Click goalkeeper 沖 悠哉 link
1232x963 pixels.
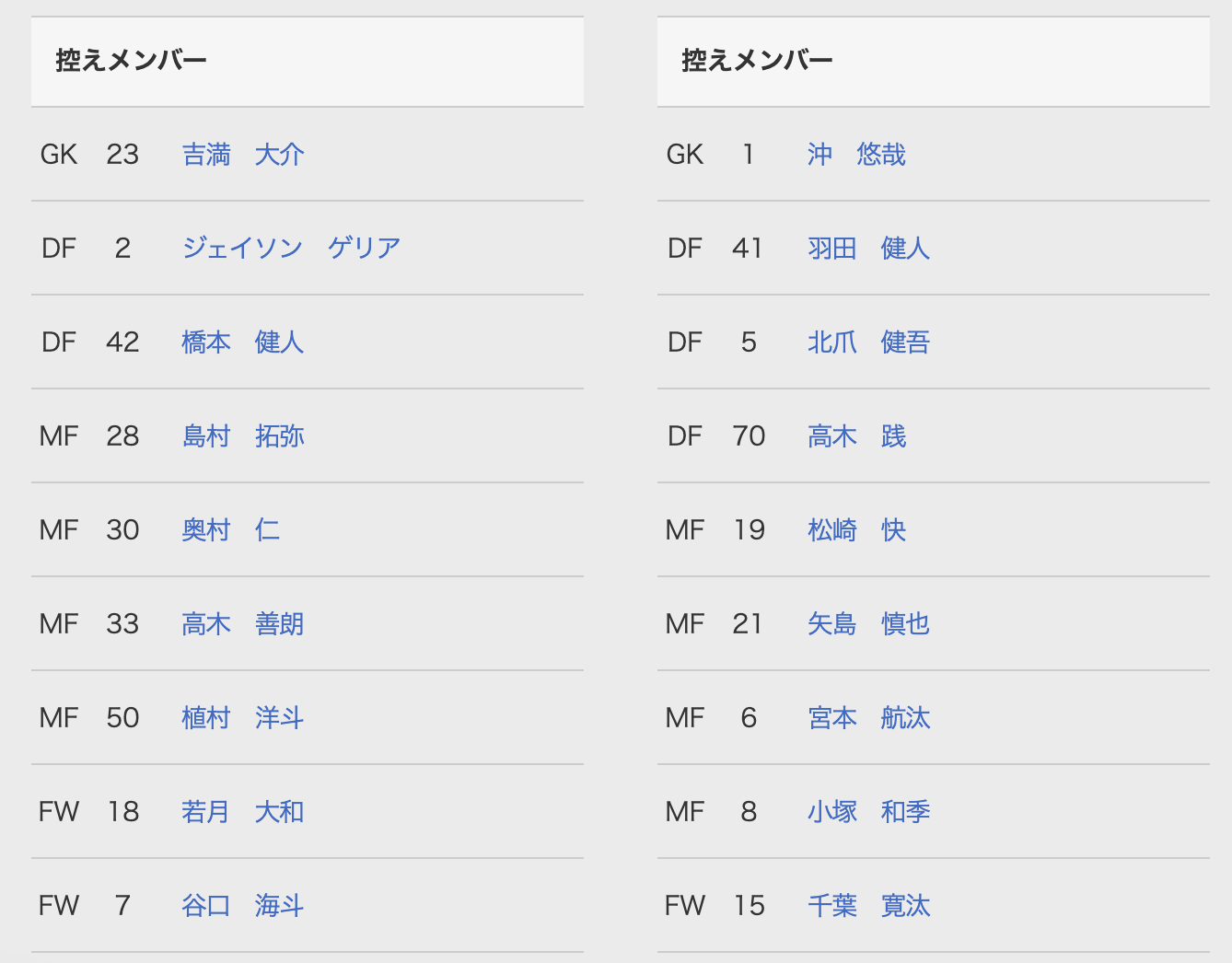[x=857, y=155]
